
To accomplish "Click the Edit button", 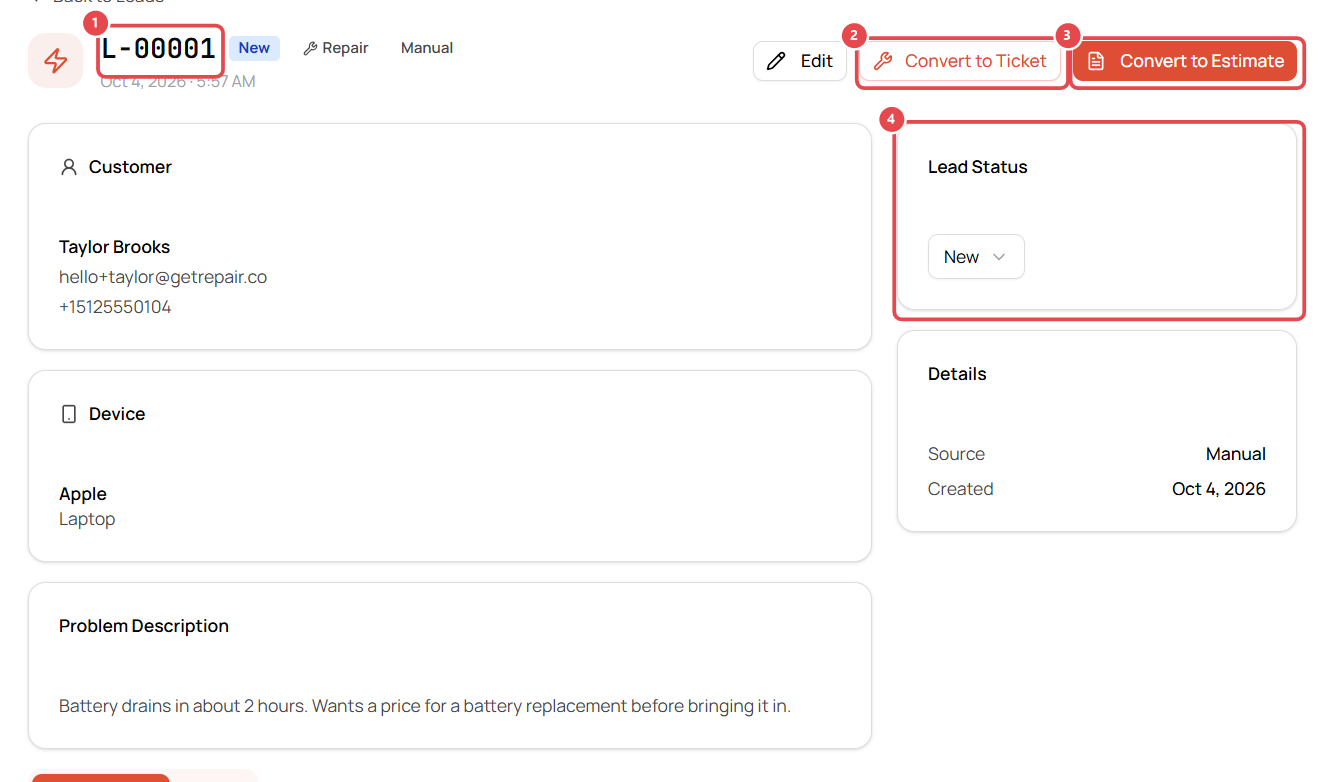I will (x=800, y=61).
